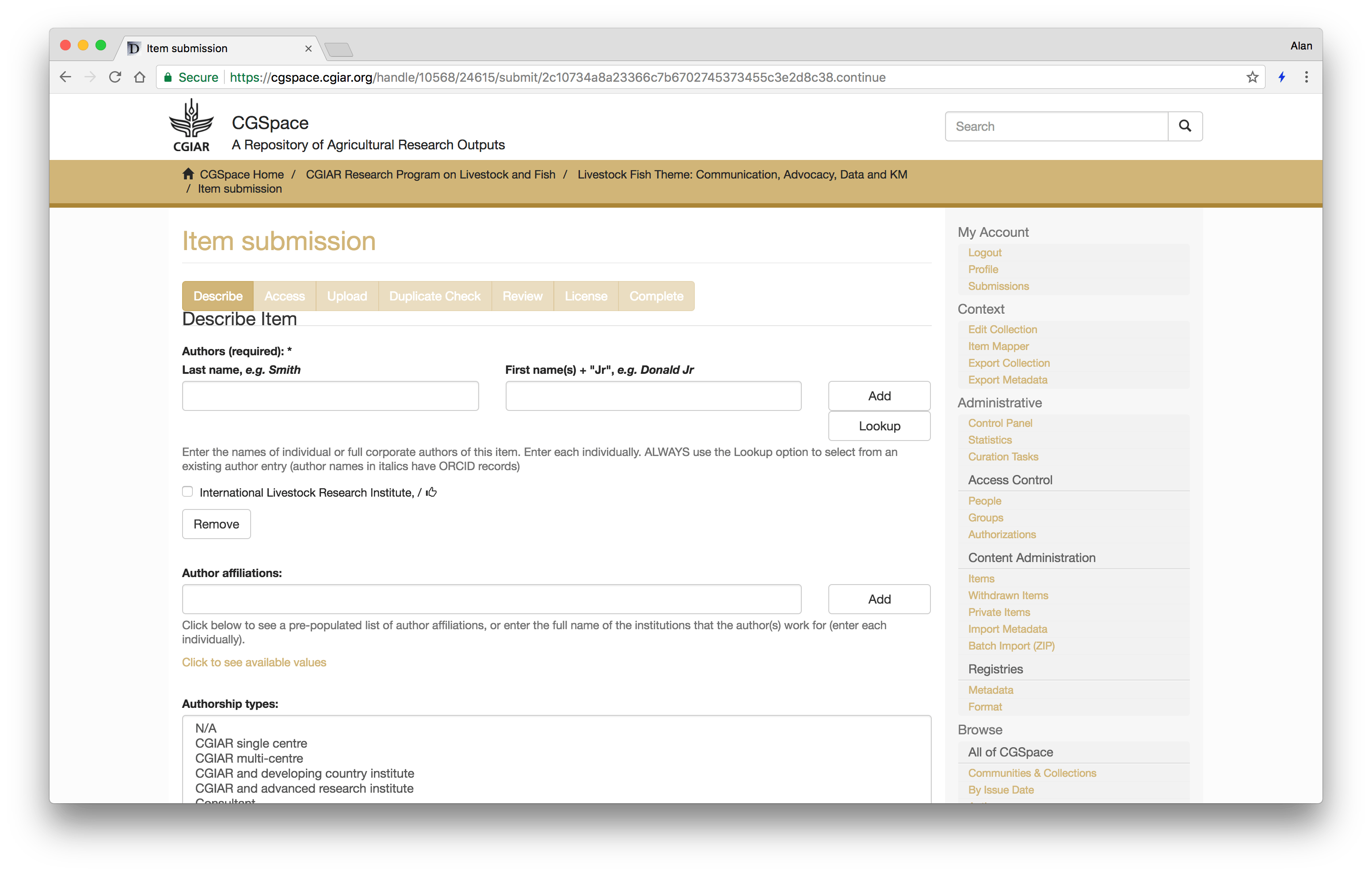The height and width of the screenshot is (874, 1372).
Task: Open Edit Collection link
Action: pyautogui.click(x=1002, y=329)
